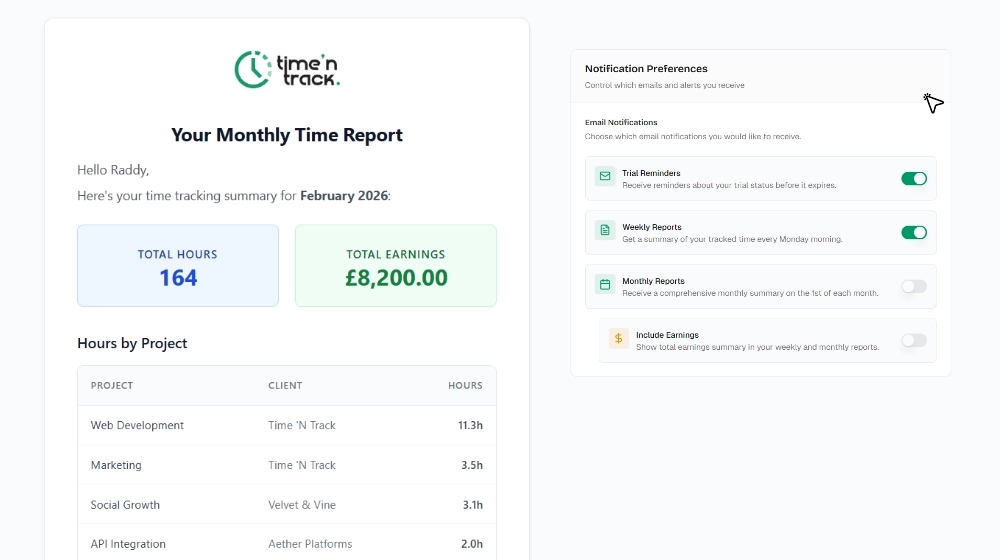Turn off the Trial Reminders toggle
Image resolution: width=1000 pixels, height=560 pixels.
tap(914, 179)
